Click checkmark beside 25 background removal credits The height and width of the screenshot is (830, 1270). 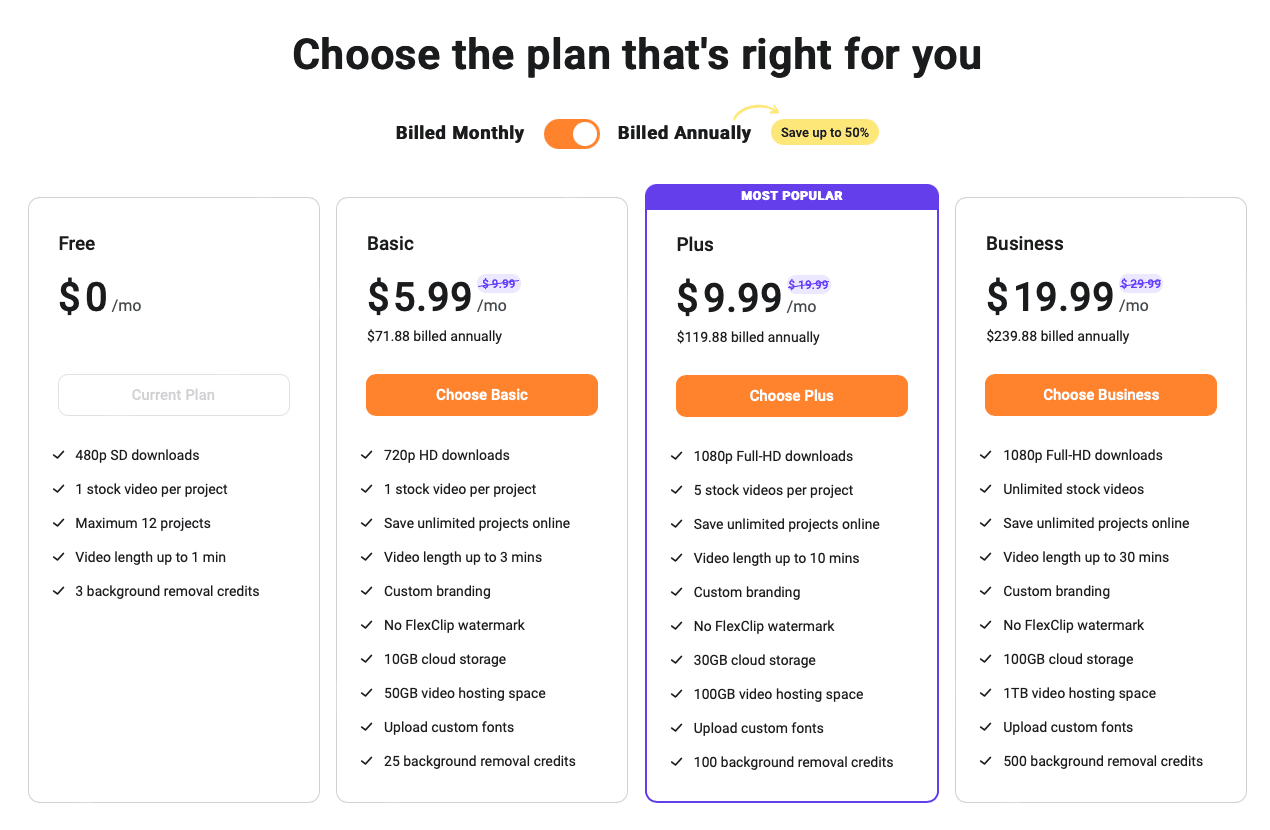(x=367, y=761)
